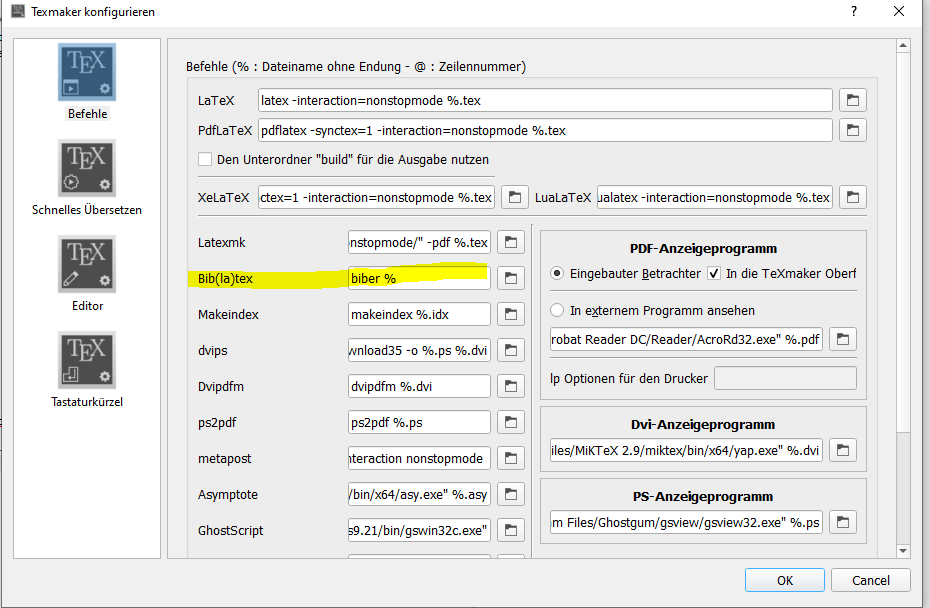Image resolution: width=930 pixels, height=608 pixels.
Task: Open the Befehle settings page icon
Action: click(x=87, y=73)
